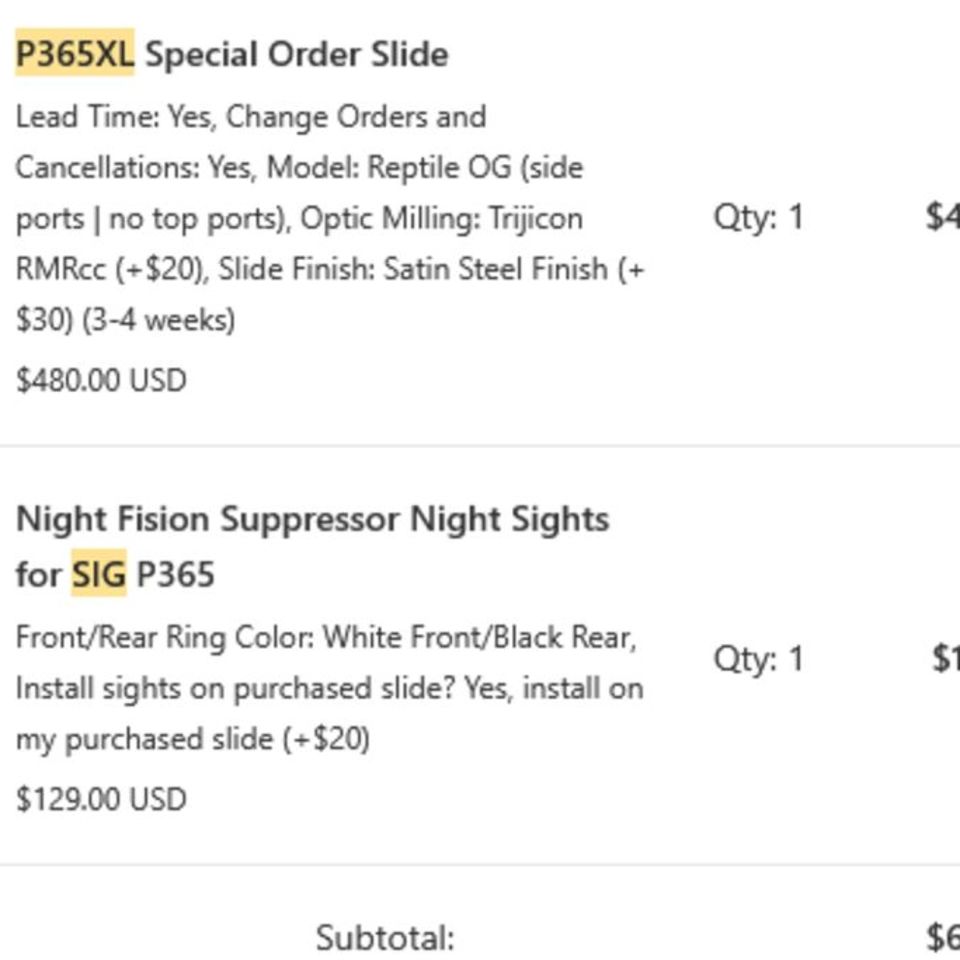Click the Subtotal label
Viewport: 960px width, 960px height.
coord(385,938)
